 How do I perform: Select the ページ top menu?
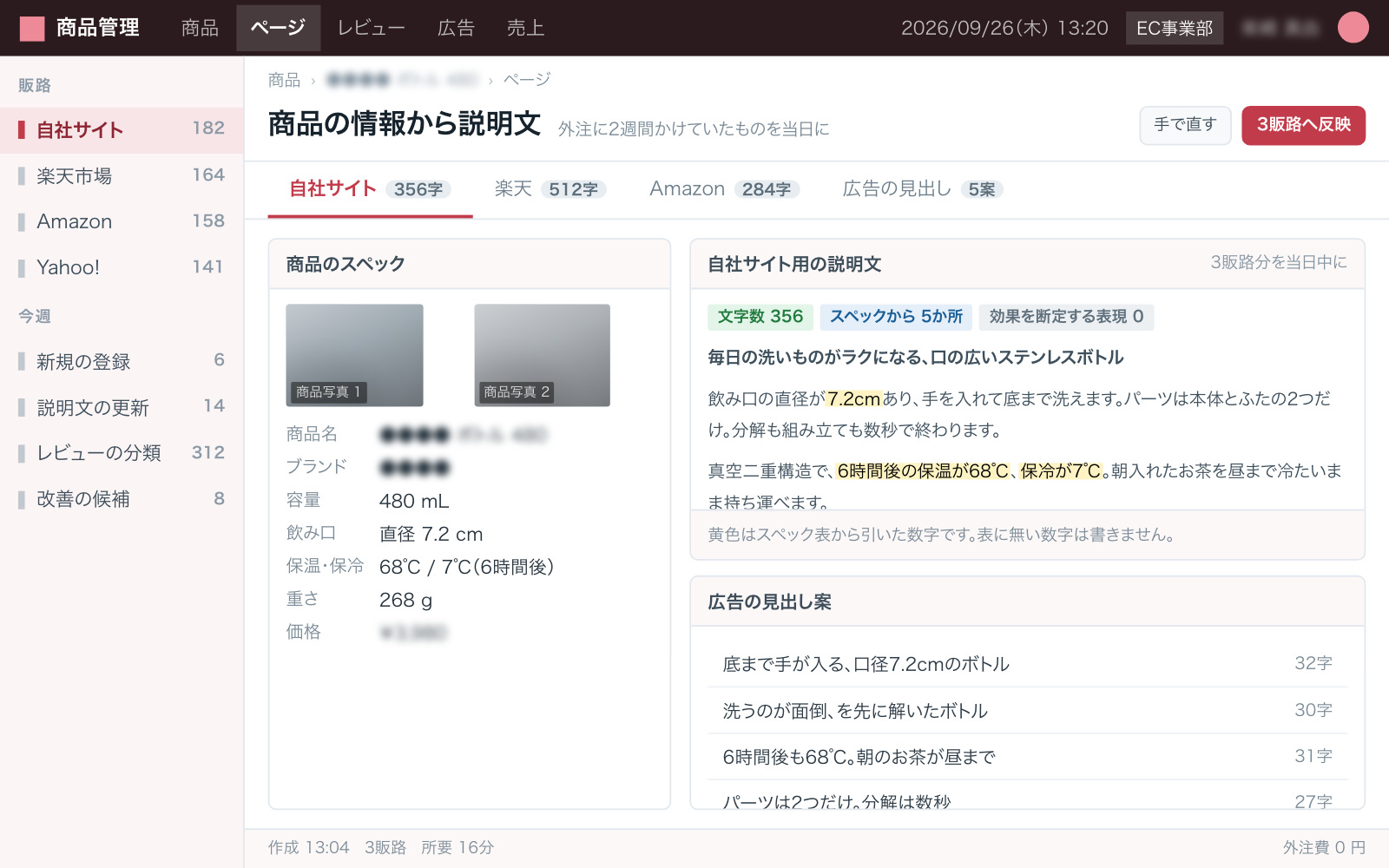pos(278,28)
